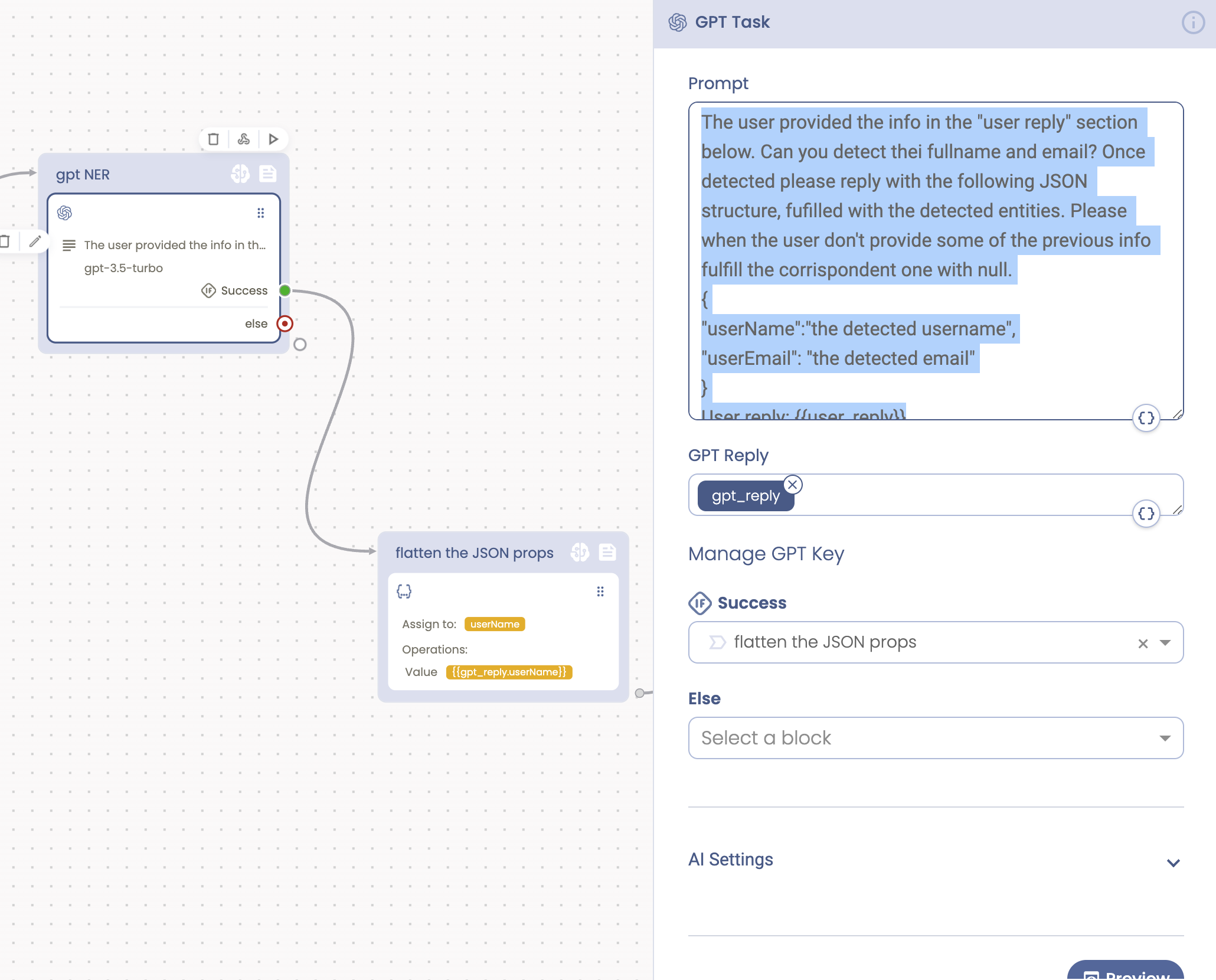
Task: Open notes icon on gpt NER node header
Action: coord(267,174)
